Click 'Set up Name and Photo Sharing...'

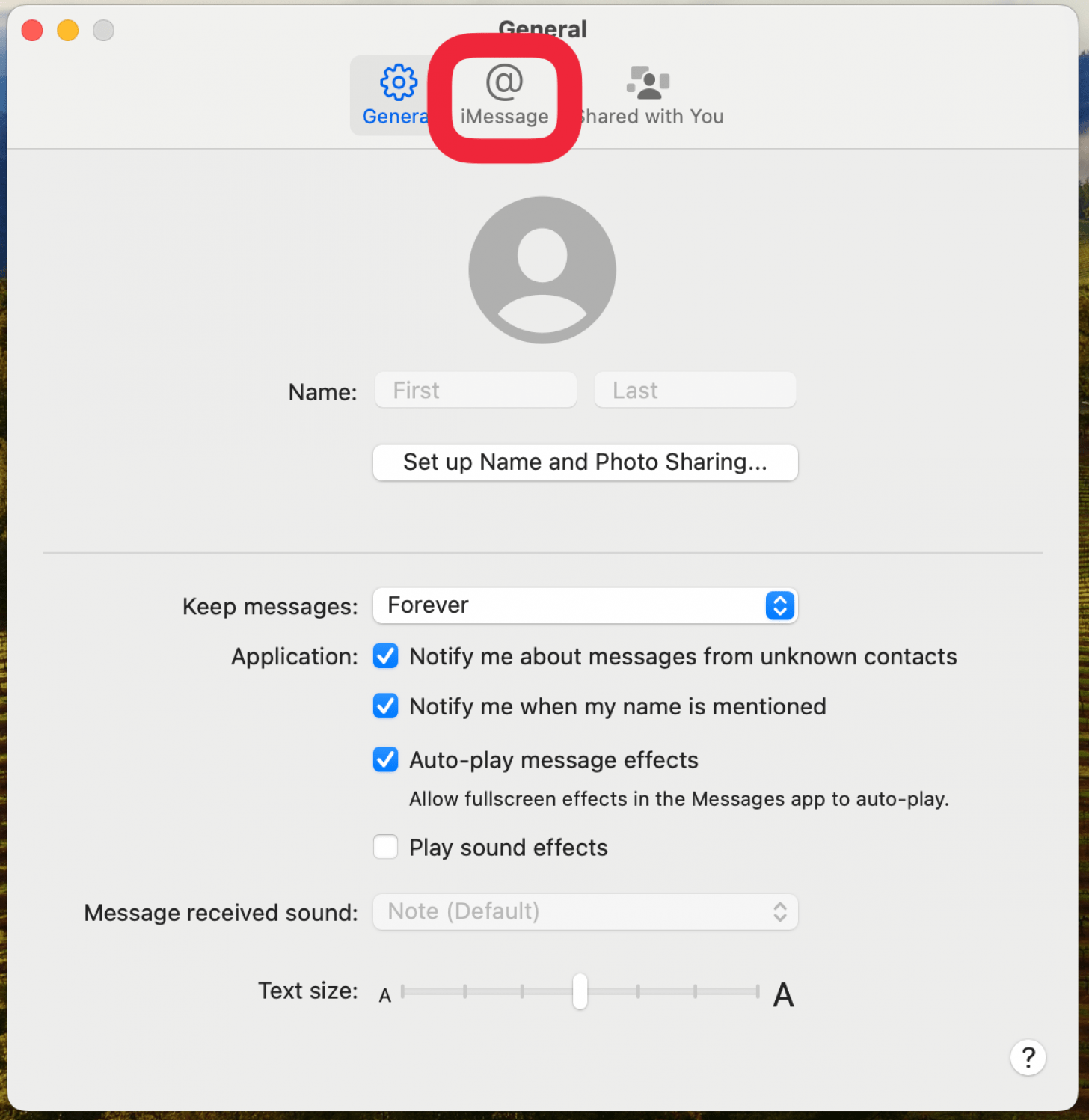pyautogui.click(x=585, y=462)
